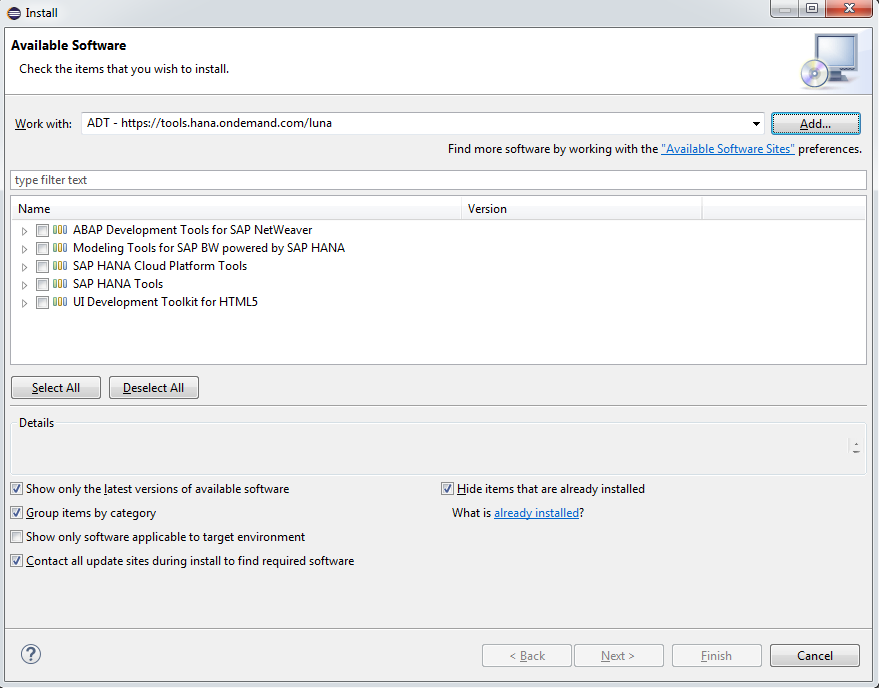This screenshot has height=688, width=879.
Task: Click the Version column header
Action: (582, 209)
